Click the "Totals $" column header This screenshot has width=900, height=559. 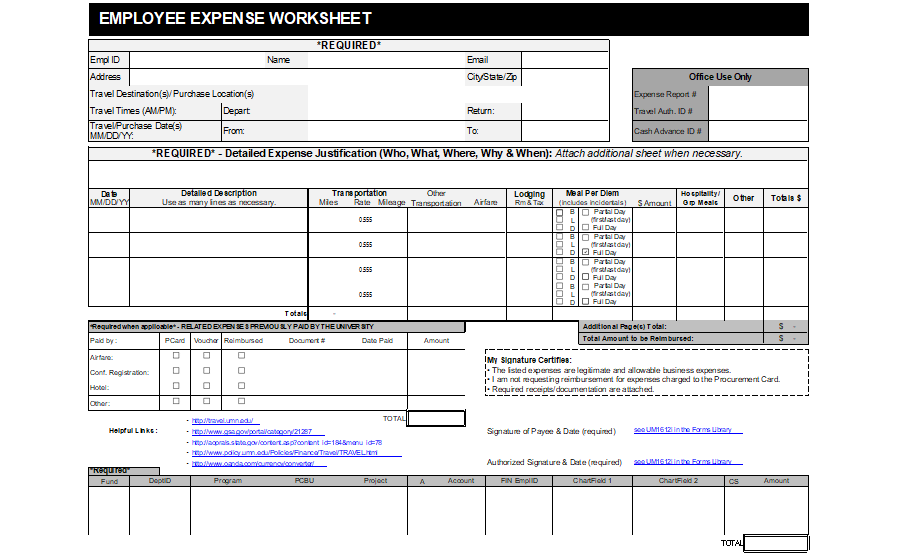786,198
